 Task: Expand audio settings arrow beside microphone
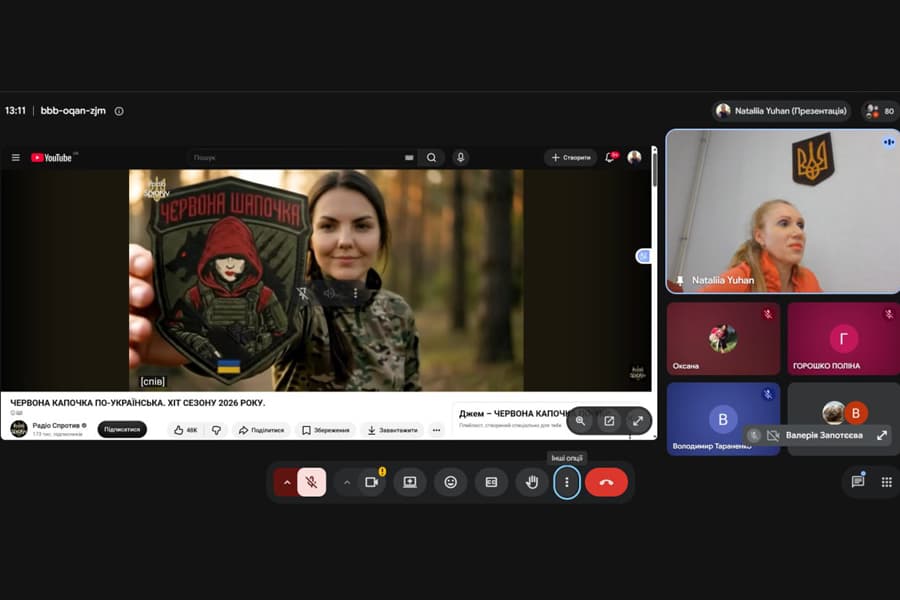click(286, 482)
